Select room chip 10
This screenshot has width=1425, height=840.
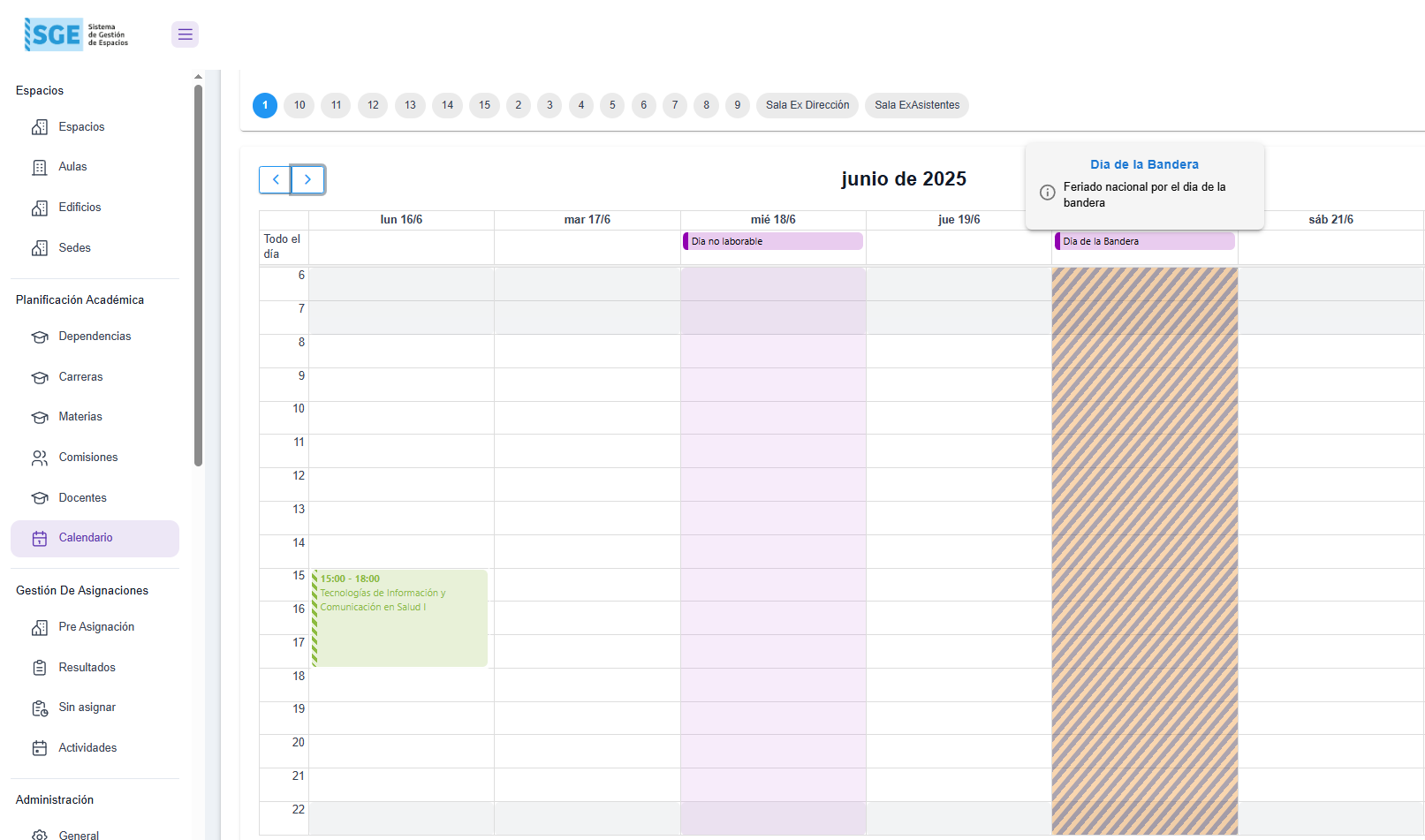(x=299, y=105)
